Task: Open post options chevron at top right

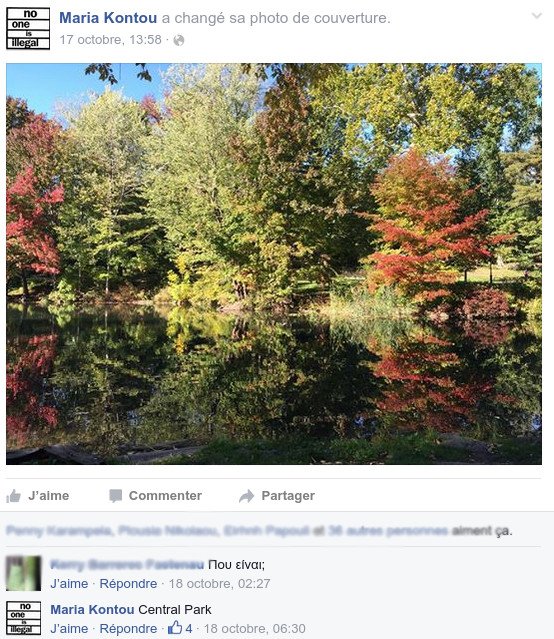Action: pyautogui.click(x=537, y=16)
